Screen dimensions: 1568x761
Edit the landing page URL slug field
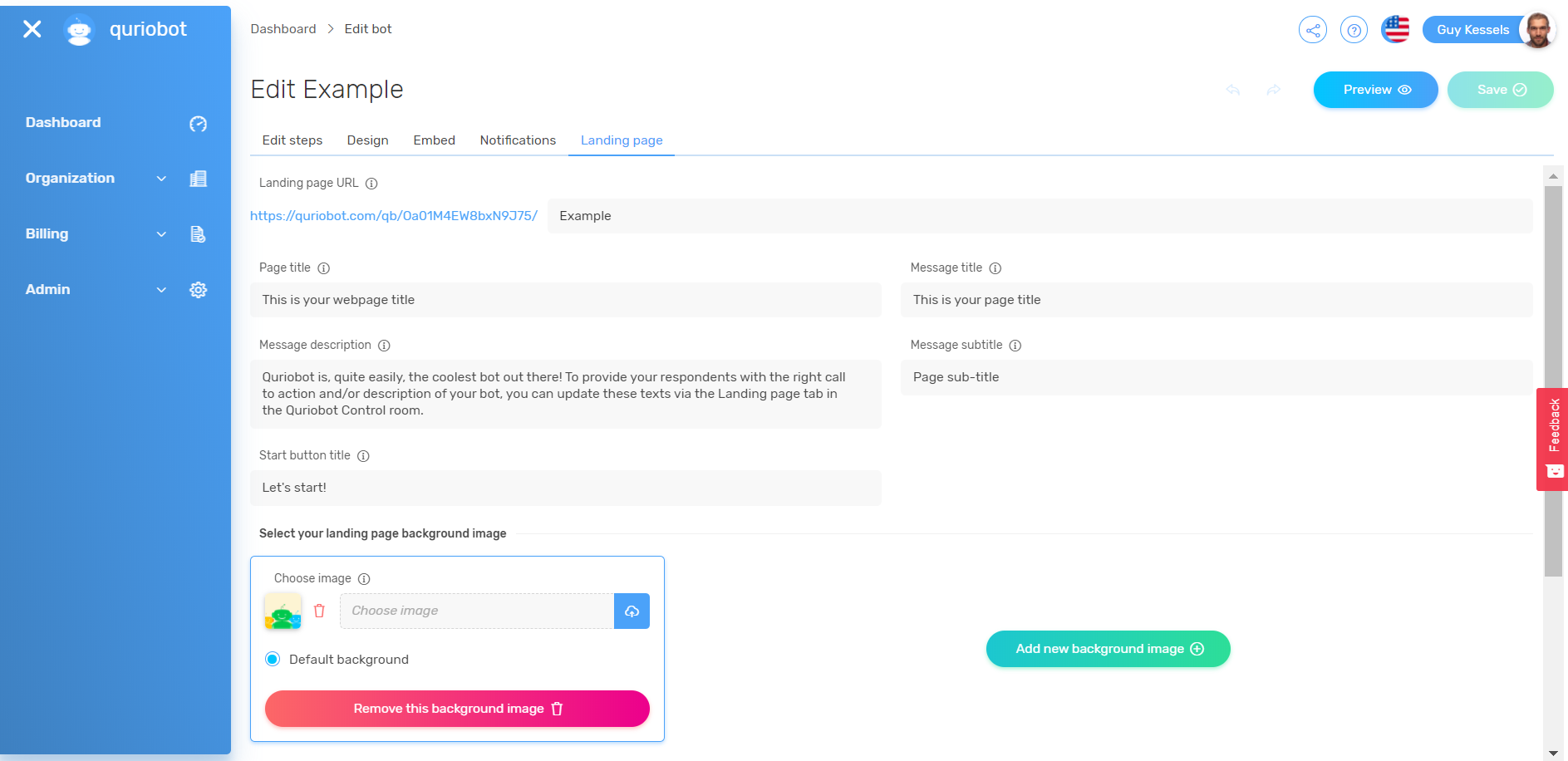click(x=1040, y=216)
